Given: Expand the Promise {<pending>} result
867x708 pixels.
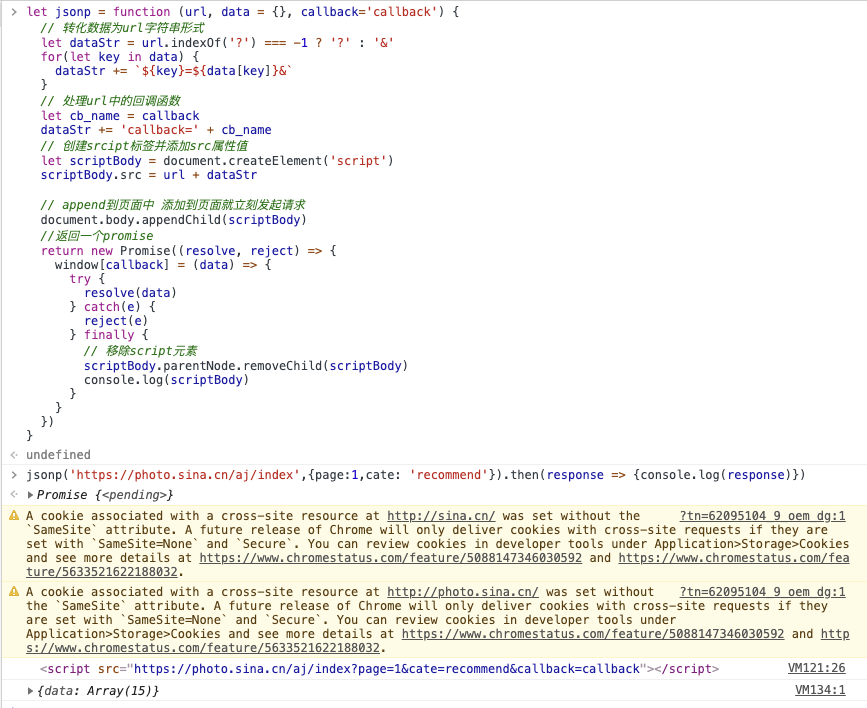Looking at the screenshot, I should point(30,495).
